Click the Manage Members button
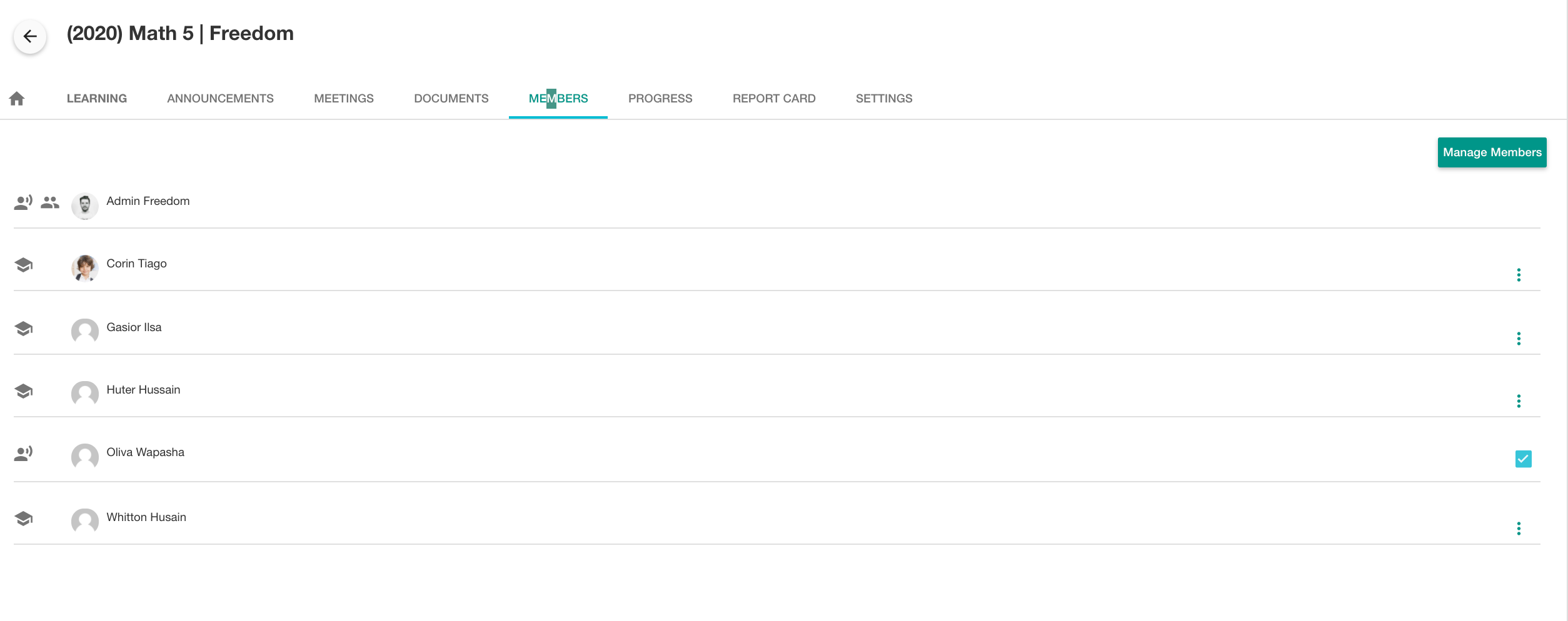The width and height of the screenshot is (1568, 621). [x=1492, y=152]
